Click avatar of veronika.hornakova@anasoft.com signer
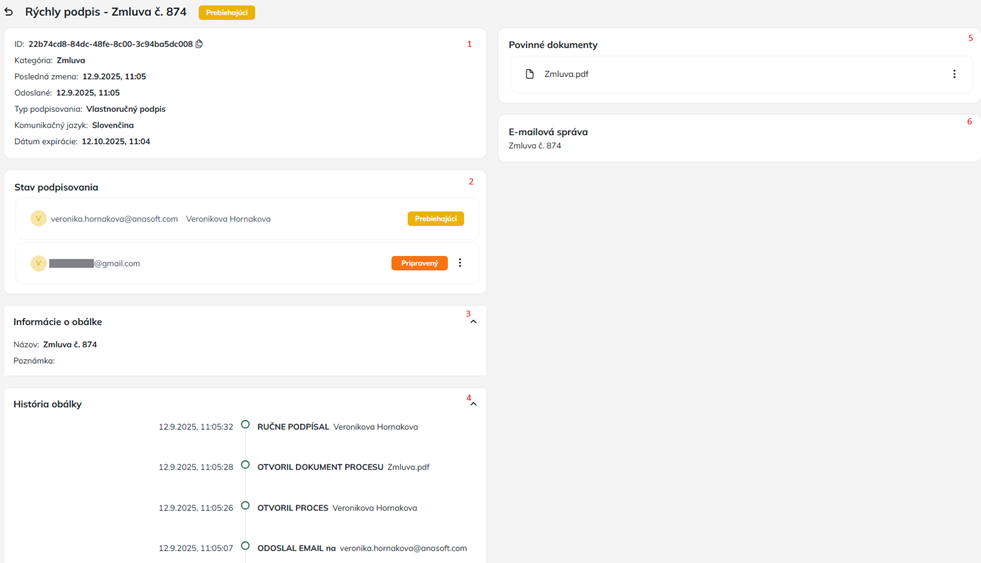This screenshot has width=981, height=563. click(x=38, y=219)
